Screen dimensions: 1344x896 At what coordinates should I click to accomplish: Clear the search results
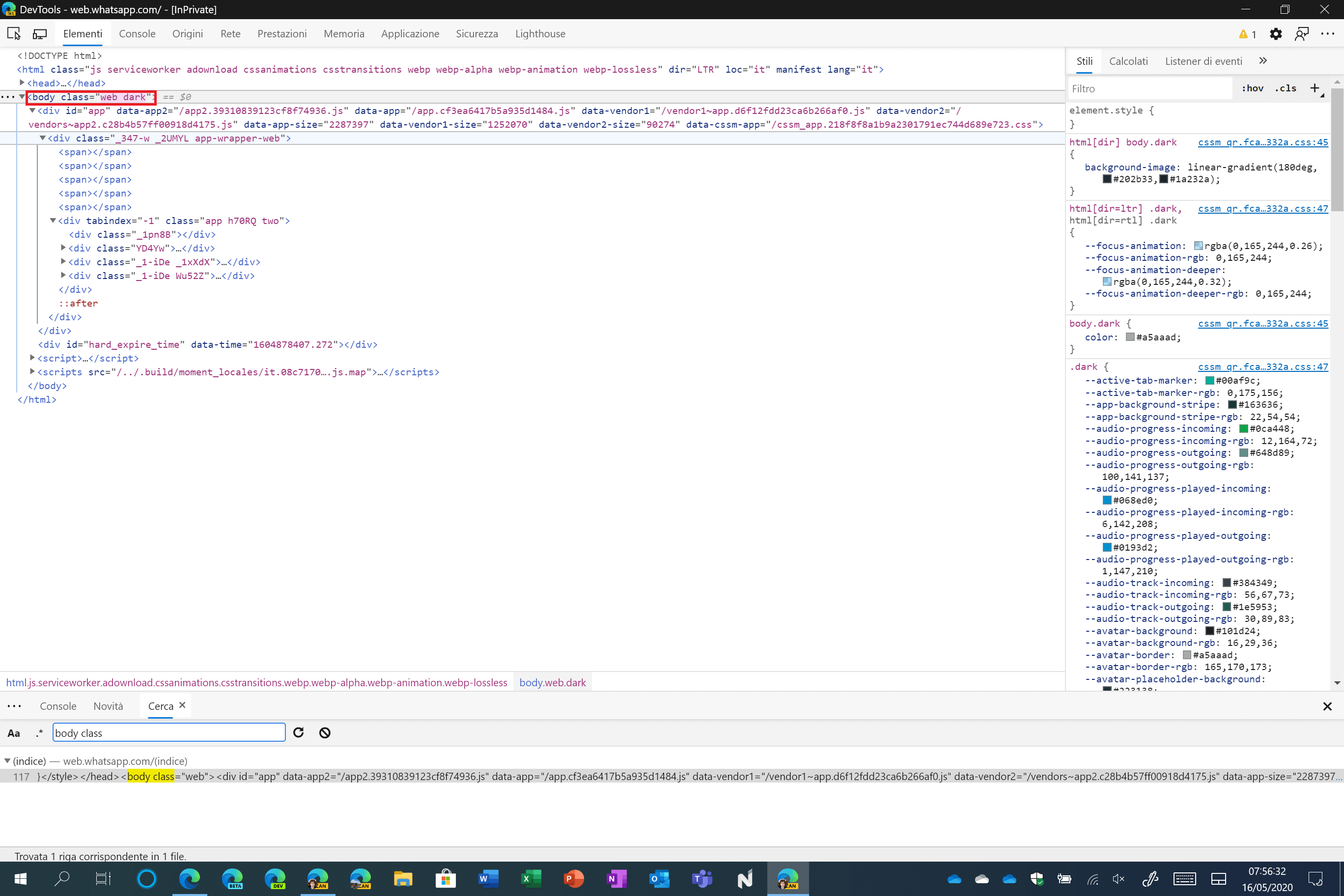click(x=325, y=732)
